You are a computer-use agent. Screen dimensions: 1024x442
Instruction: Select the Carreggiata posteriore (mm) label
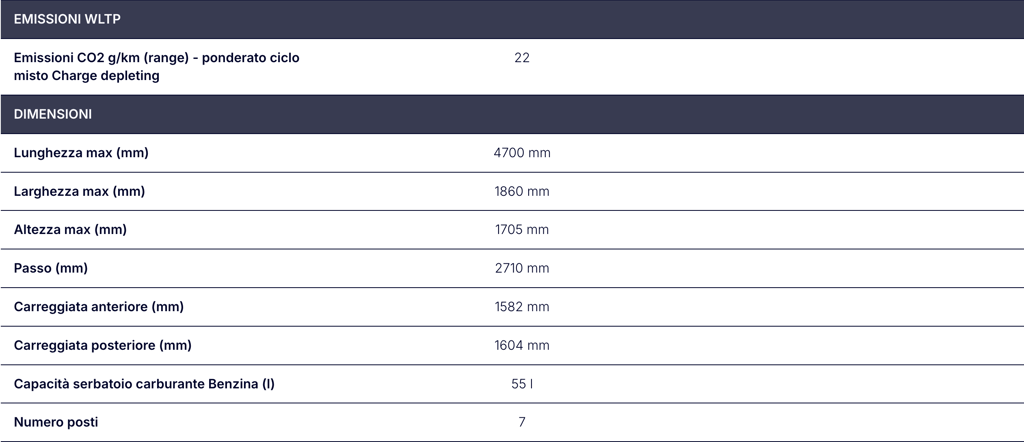103,345
